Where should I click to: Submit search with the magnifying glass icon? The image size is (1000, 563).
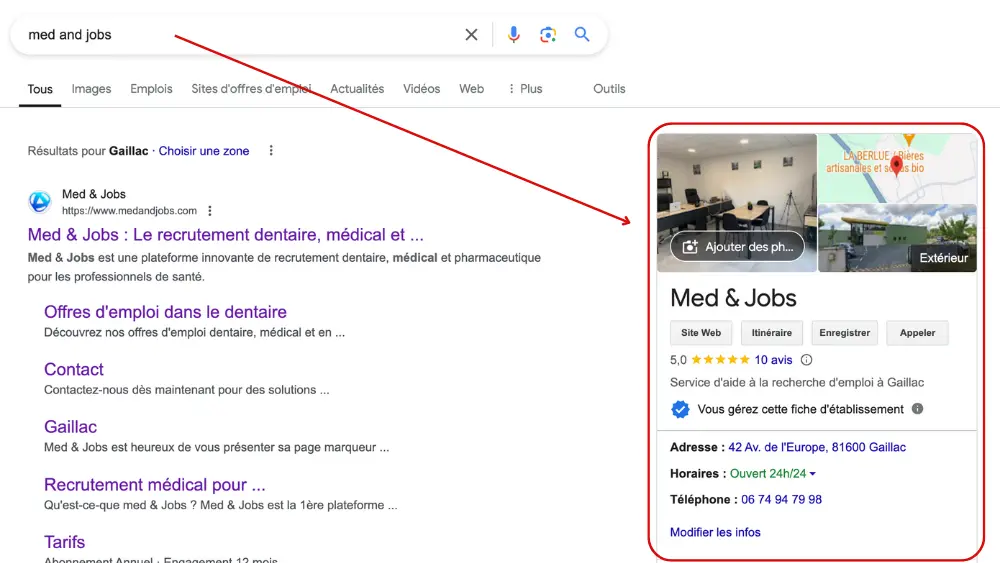pos(582,34)
